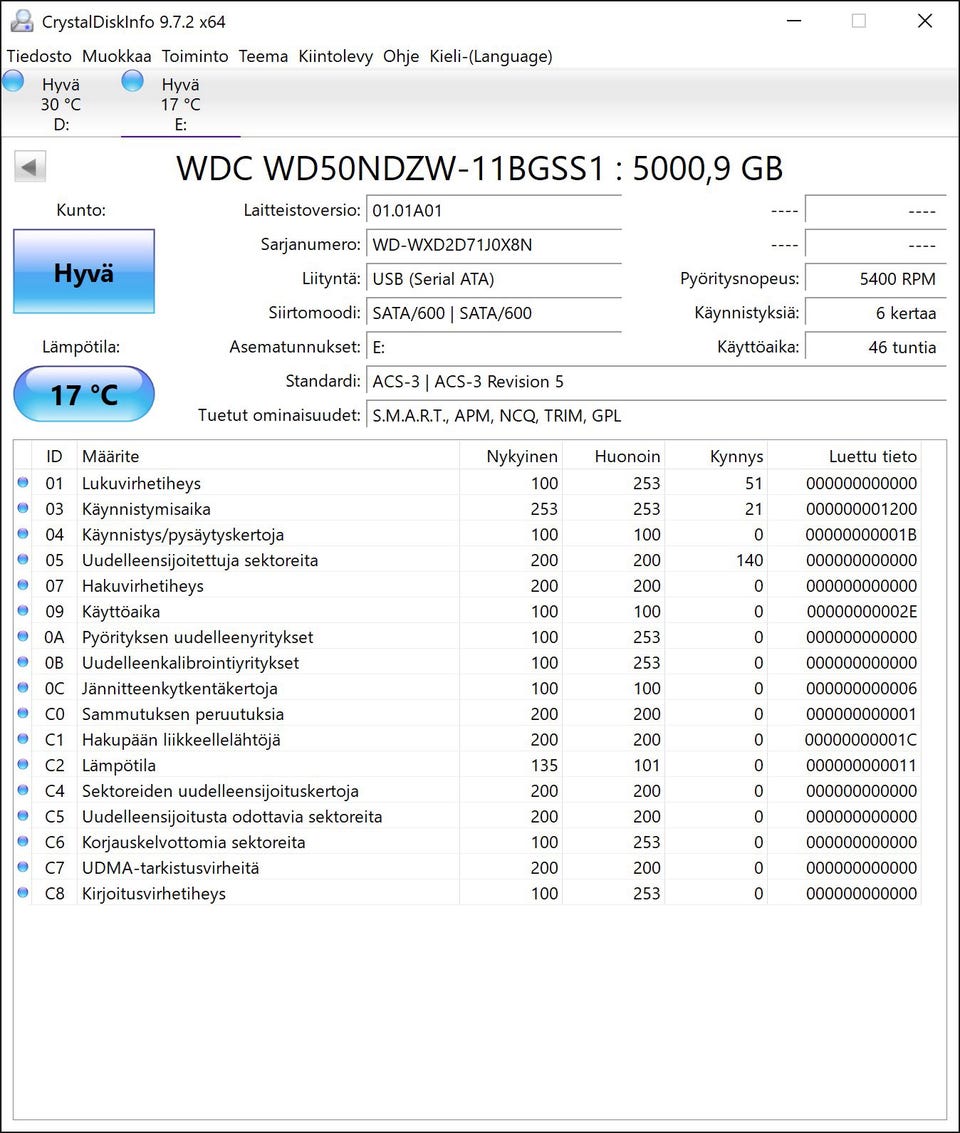960x1133 pixels.
Task: Click the Luettu tieto column header
Action: [844, 456]
